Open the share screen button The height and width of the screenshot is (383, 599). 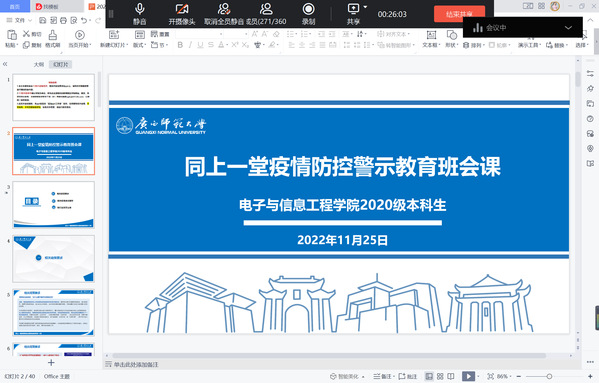[353, 14]
